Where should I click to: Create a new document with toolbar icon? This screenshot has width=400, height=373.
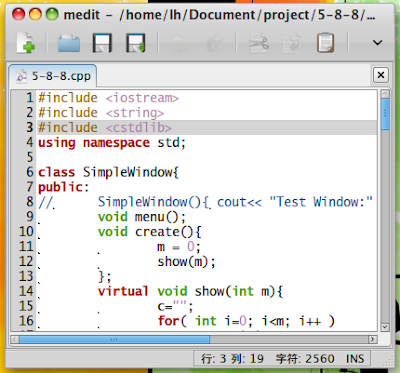tap(25, 43)
